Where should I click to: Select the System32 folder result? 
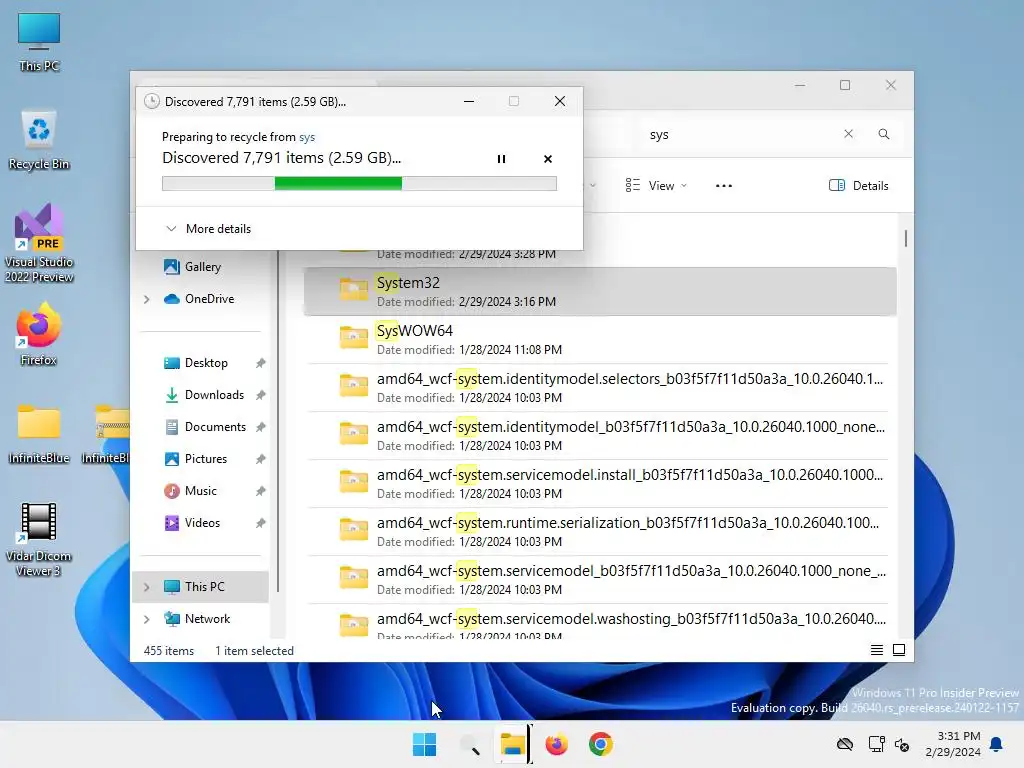pos(600,291)
